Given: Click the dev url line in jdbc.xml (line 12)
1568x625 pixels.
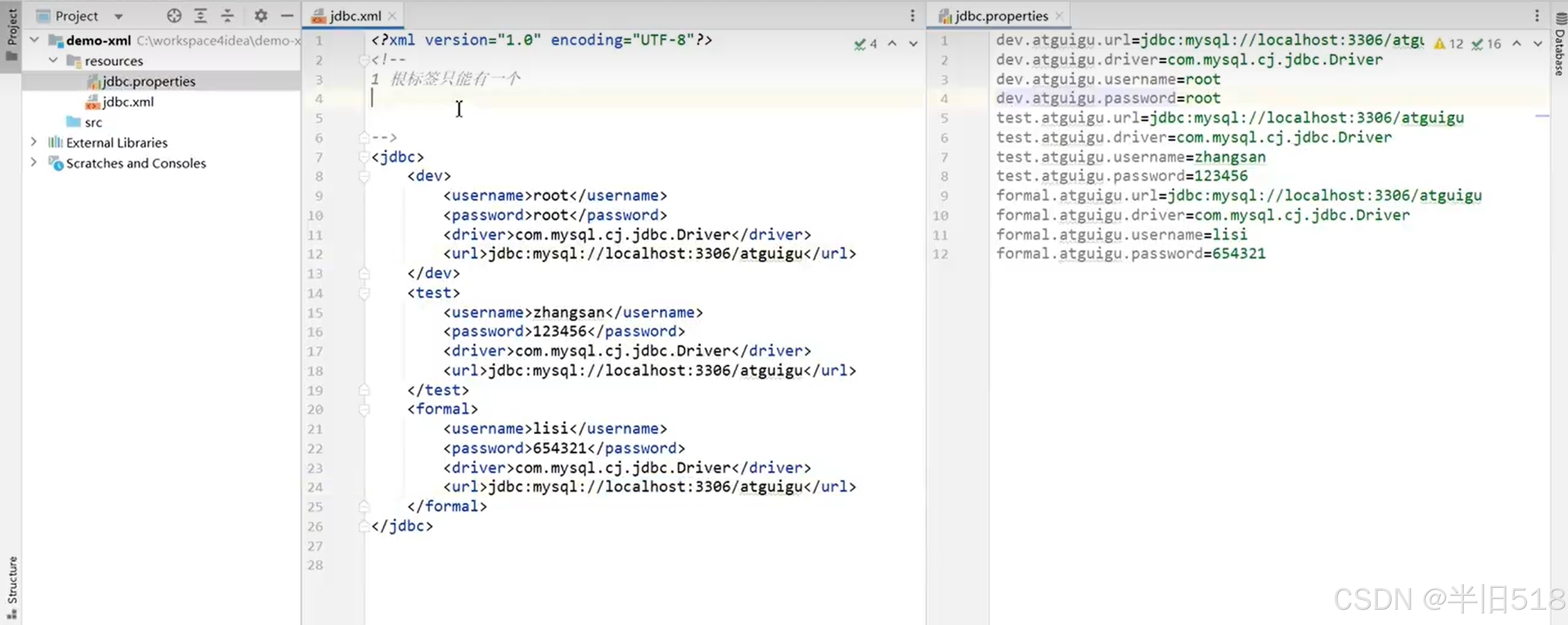Looking at the screenshot, I should point(649,254).
